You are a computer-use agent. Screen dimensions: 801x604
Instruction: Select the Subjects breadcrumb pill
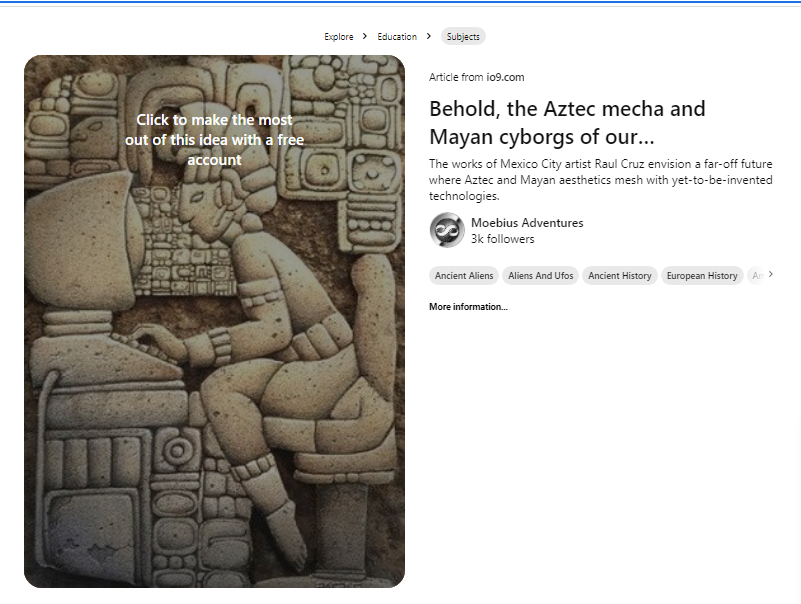click(463, 37)
